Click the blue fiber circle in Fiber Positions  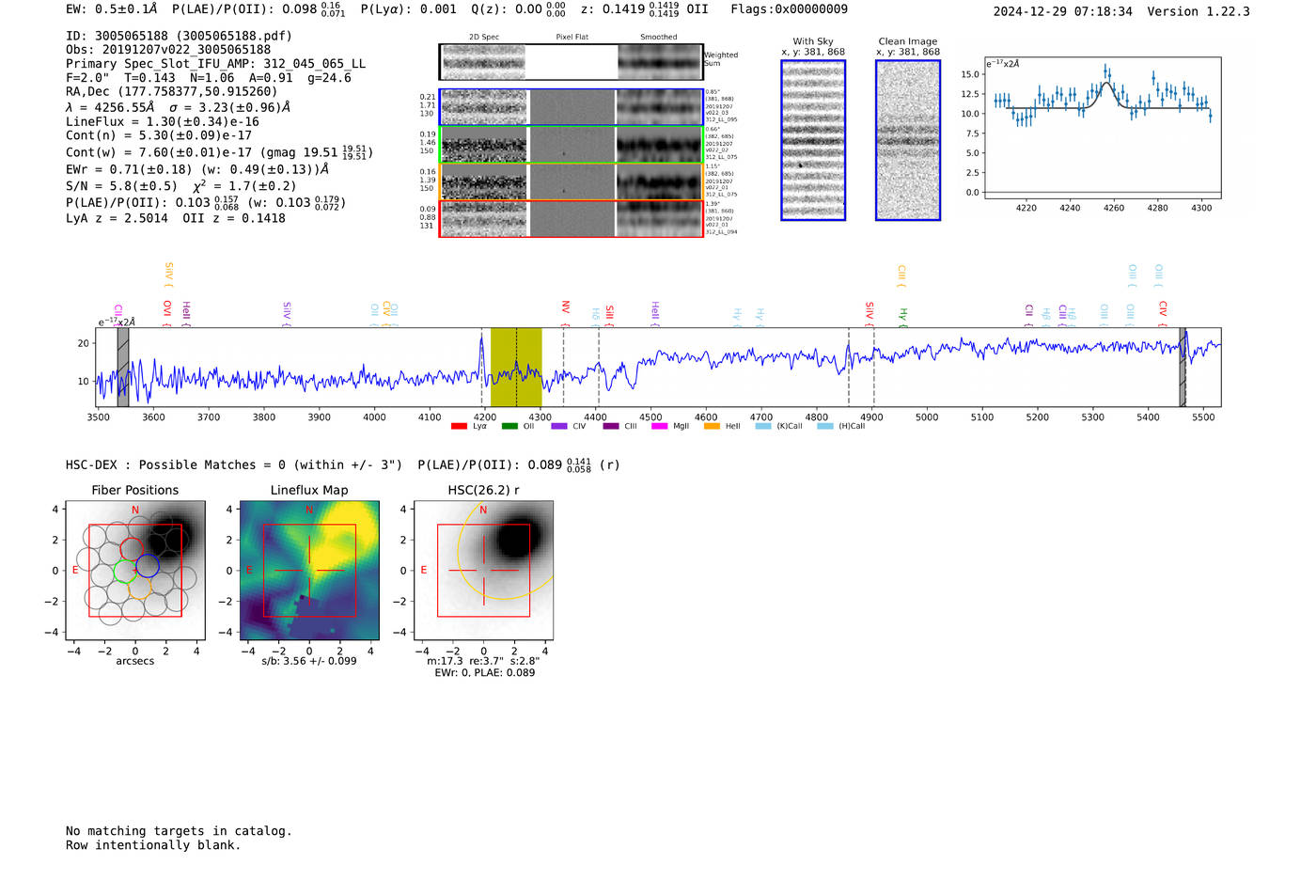(148, 566)
